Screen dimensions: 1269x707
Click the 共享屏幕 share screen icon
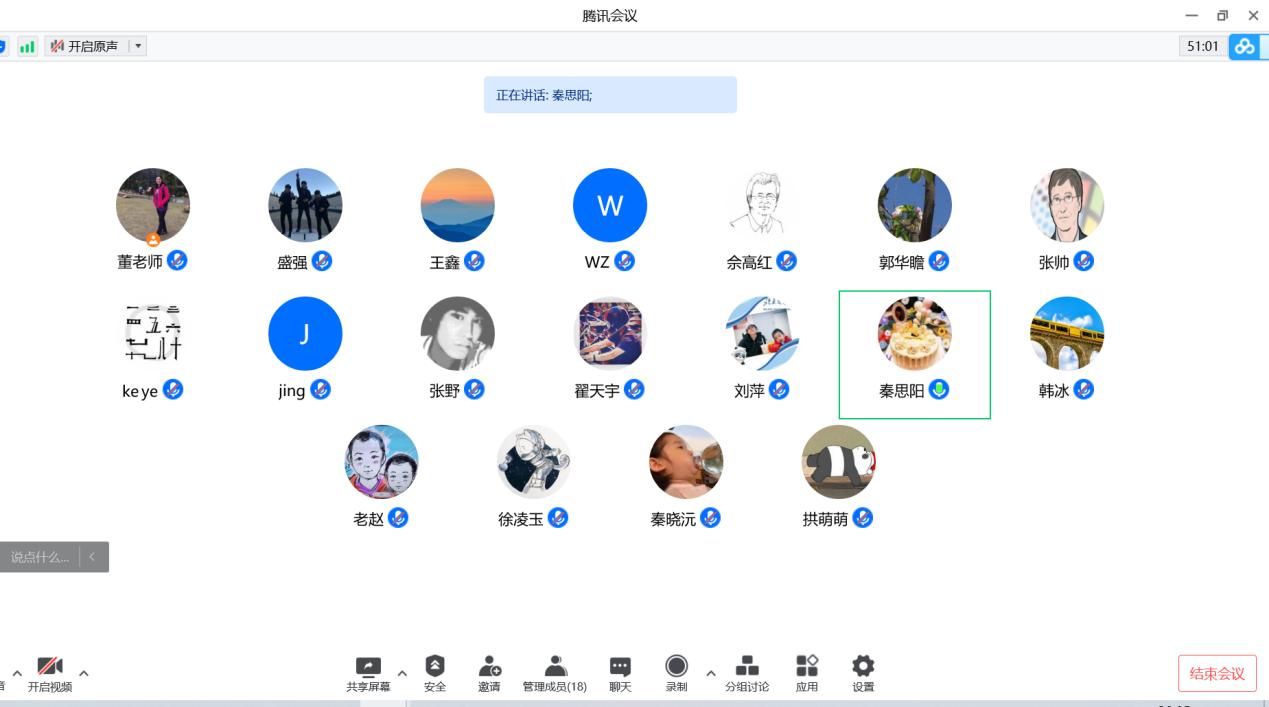pyautogui.click(x=368, y=667)
